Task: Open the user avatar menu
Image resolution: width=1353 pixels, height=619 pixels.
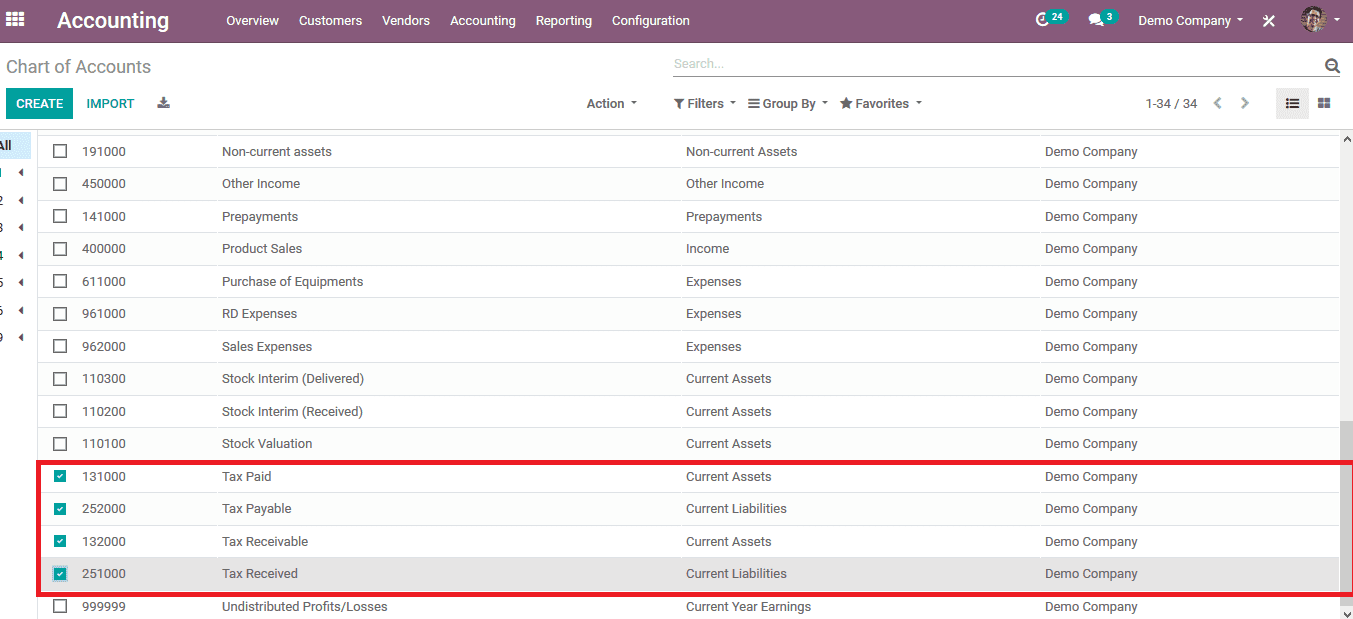Action: click(1319, 19)
